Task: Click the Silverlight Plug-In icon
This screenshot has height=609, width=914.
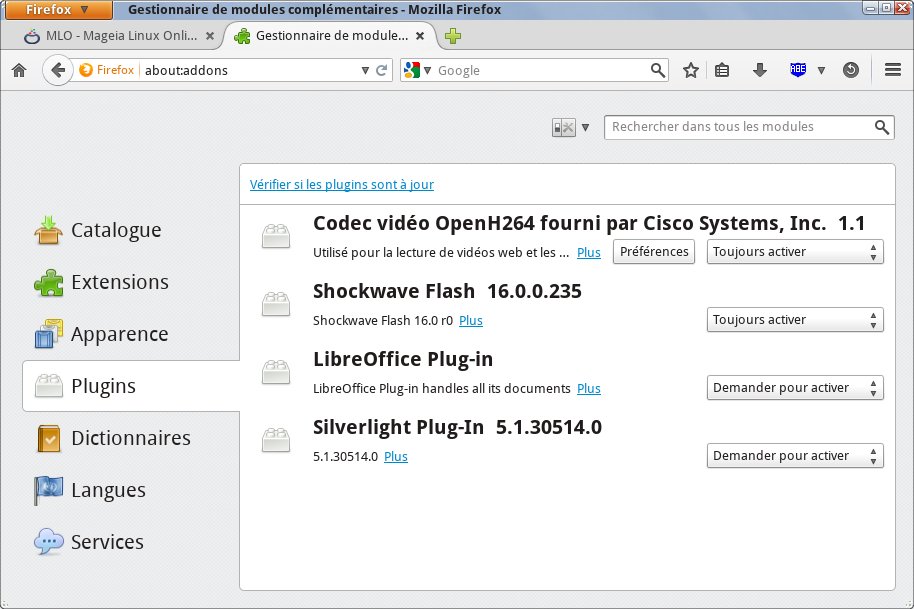Action: point(276,439)
